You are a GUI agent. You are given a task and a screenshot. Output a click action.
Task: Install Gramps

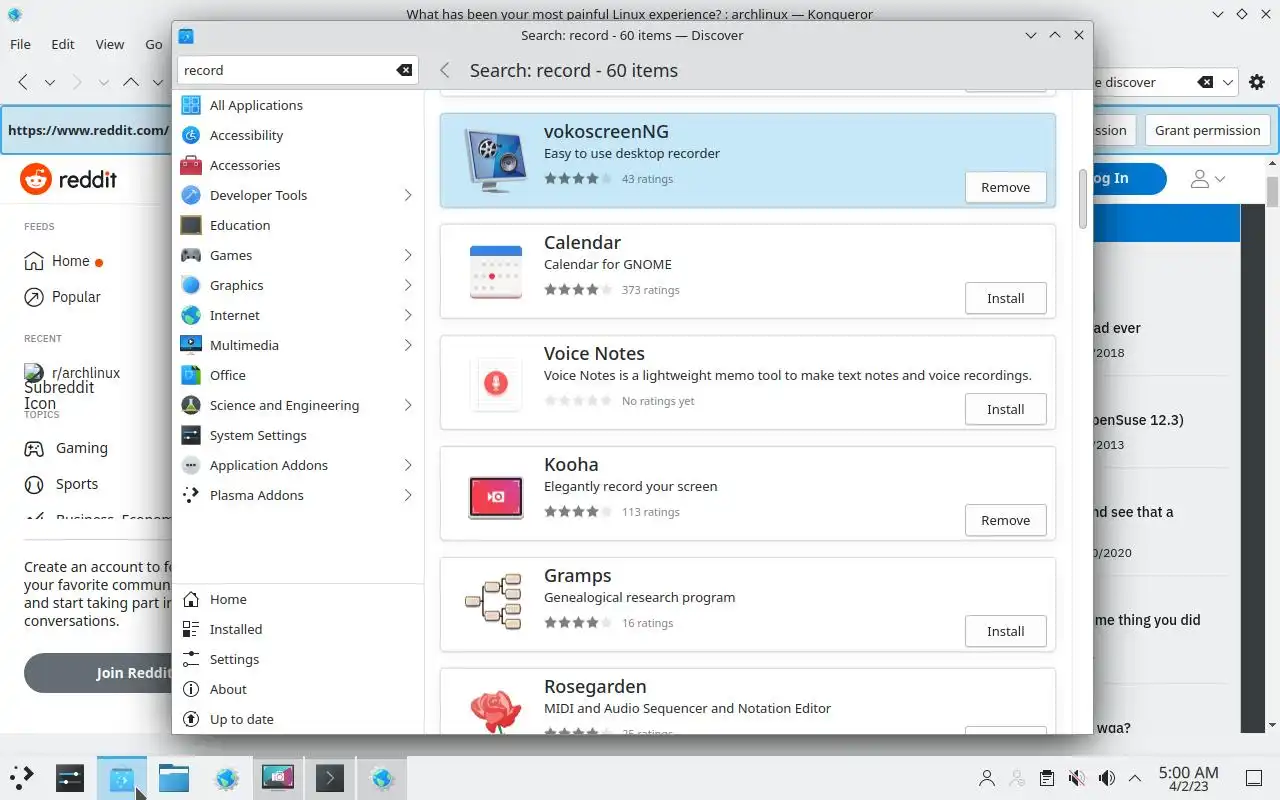(x=1005, y=631)
